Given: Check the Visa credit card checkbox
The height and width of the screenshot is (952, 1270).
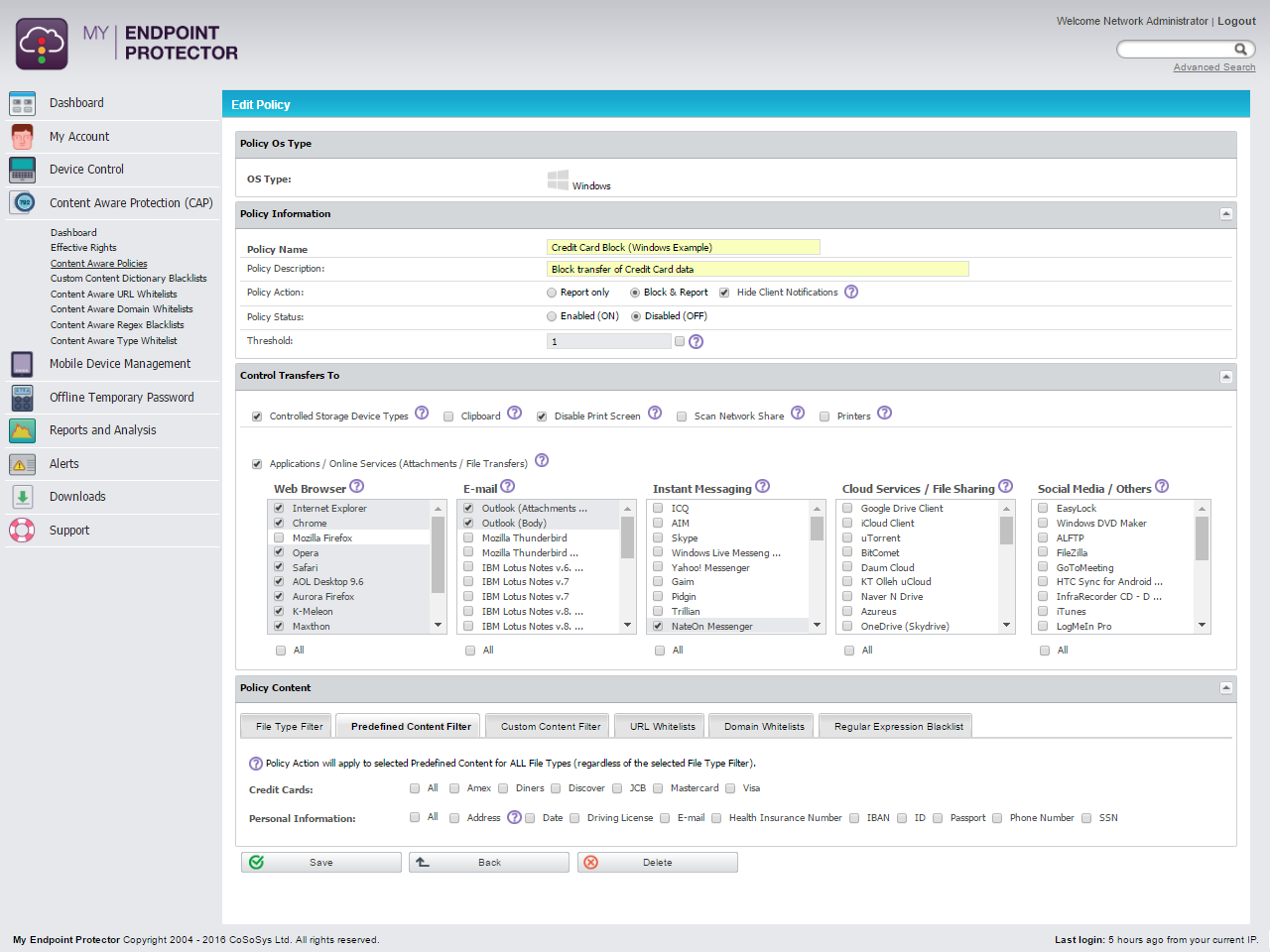Looking at the screenshot, I should [x=730, y=788].
